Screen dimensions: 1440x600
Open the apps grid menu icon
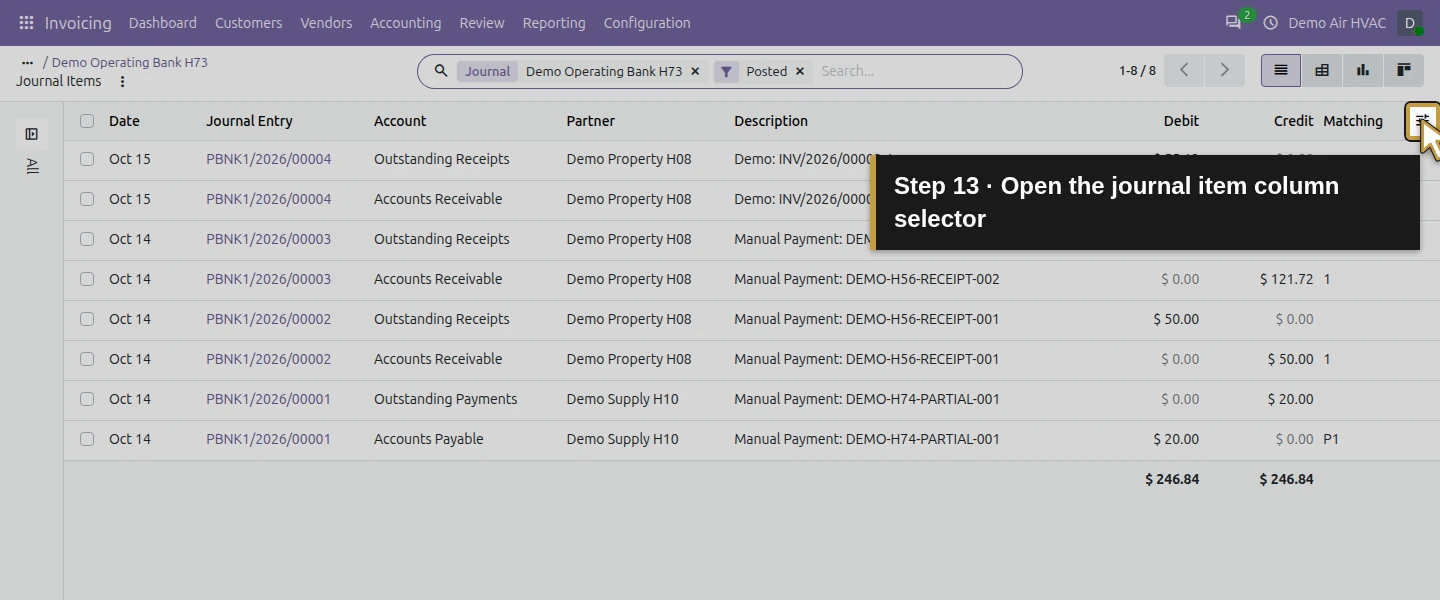(x=26, y=22)
